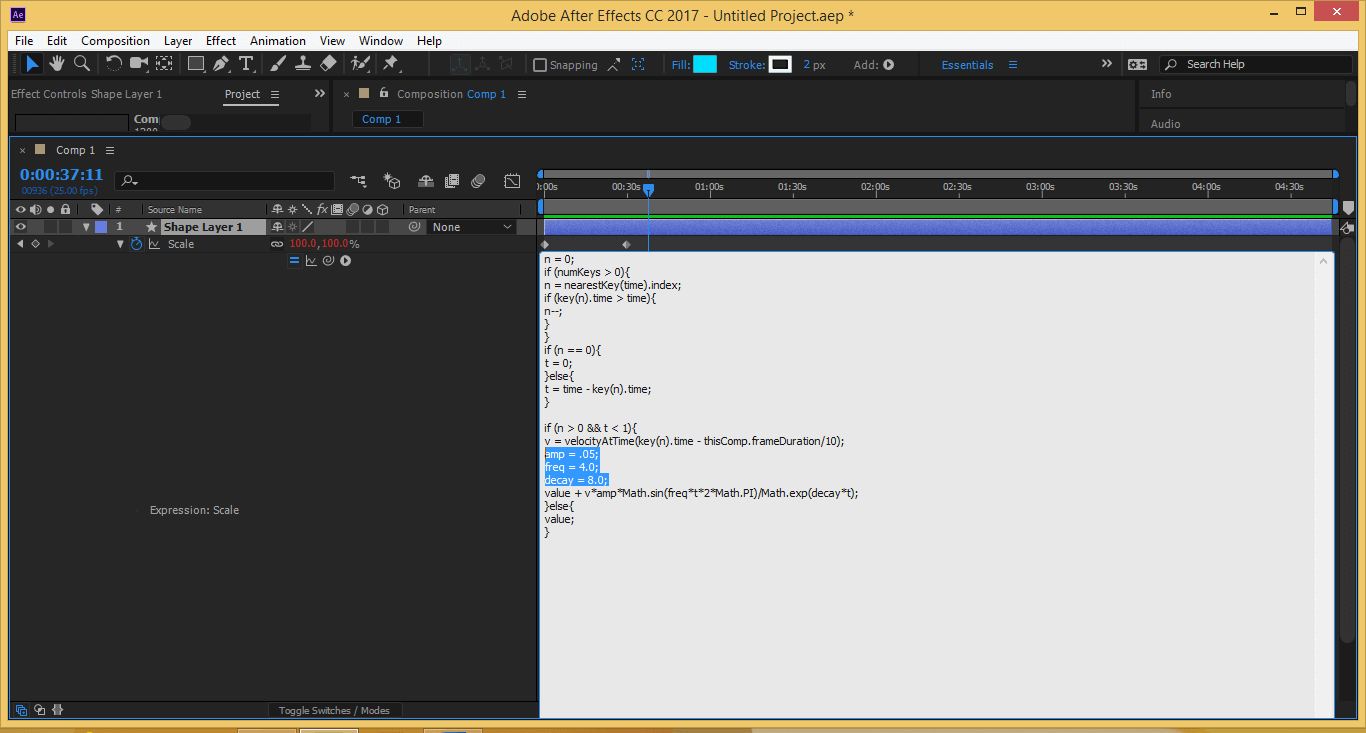Click Toggle Switches / Modes button
This screenshot has height=733, width=1366.
pos(334,710)
